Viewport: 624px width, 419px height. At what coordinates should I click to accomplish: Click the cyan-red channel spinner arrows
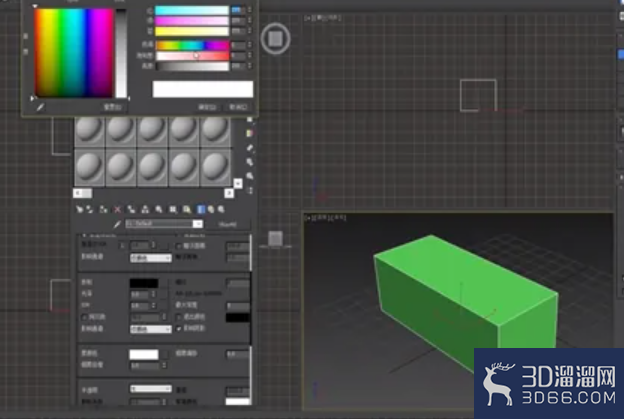pos(250,10)
